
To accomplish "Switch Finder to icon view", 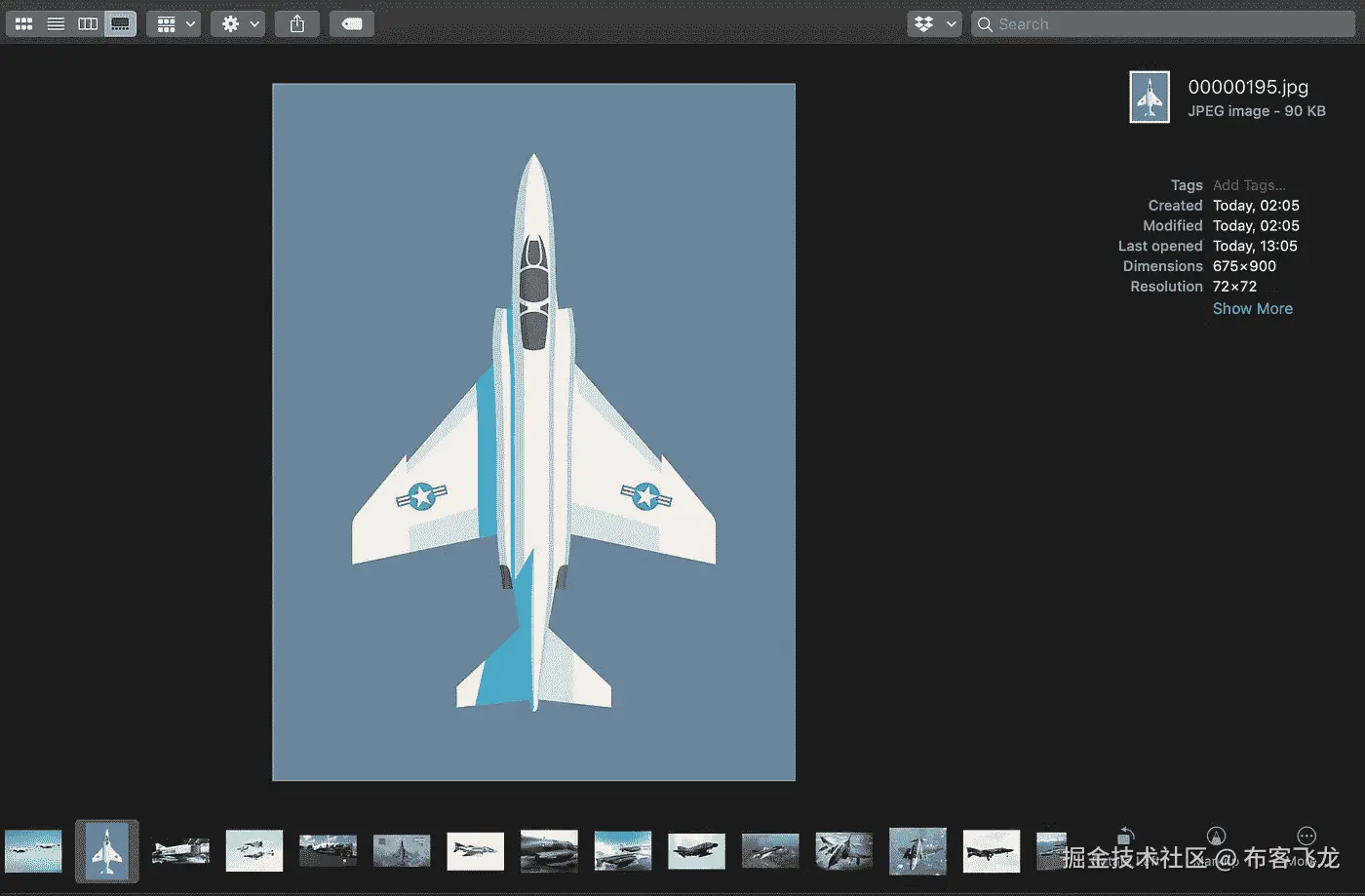I will point(24,23).
